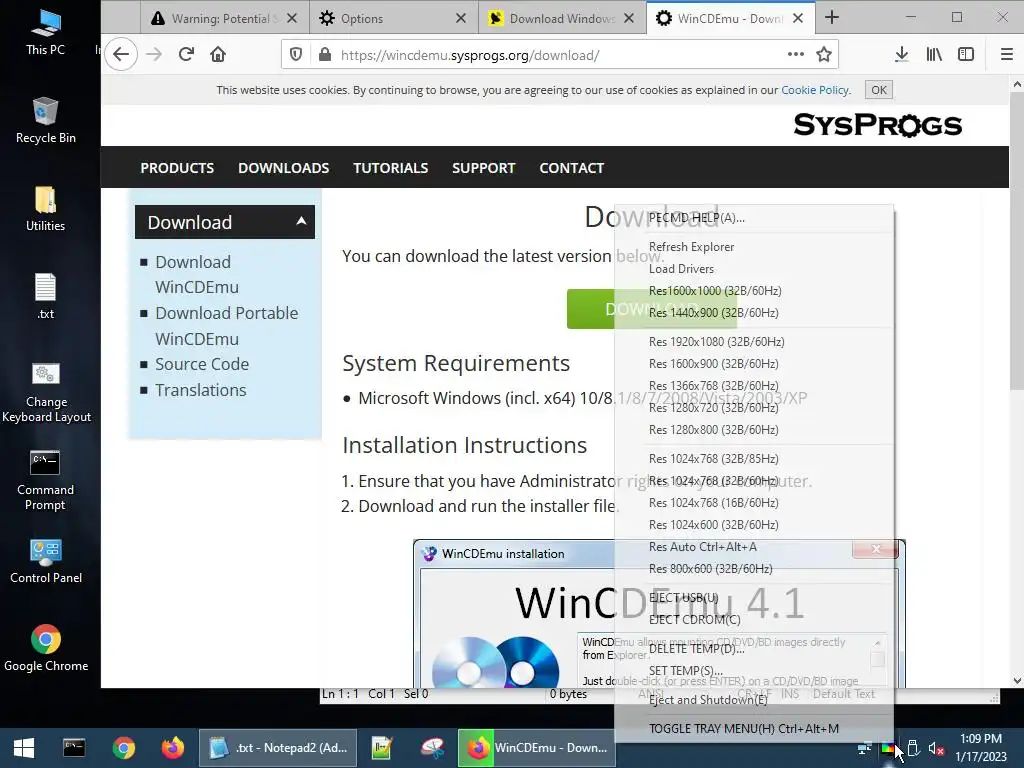This screenshot has width=1024, height=768.
Task: Bookmark this page with star icon
Action: coord(824,54)
